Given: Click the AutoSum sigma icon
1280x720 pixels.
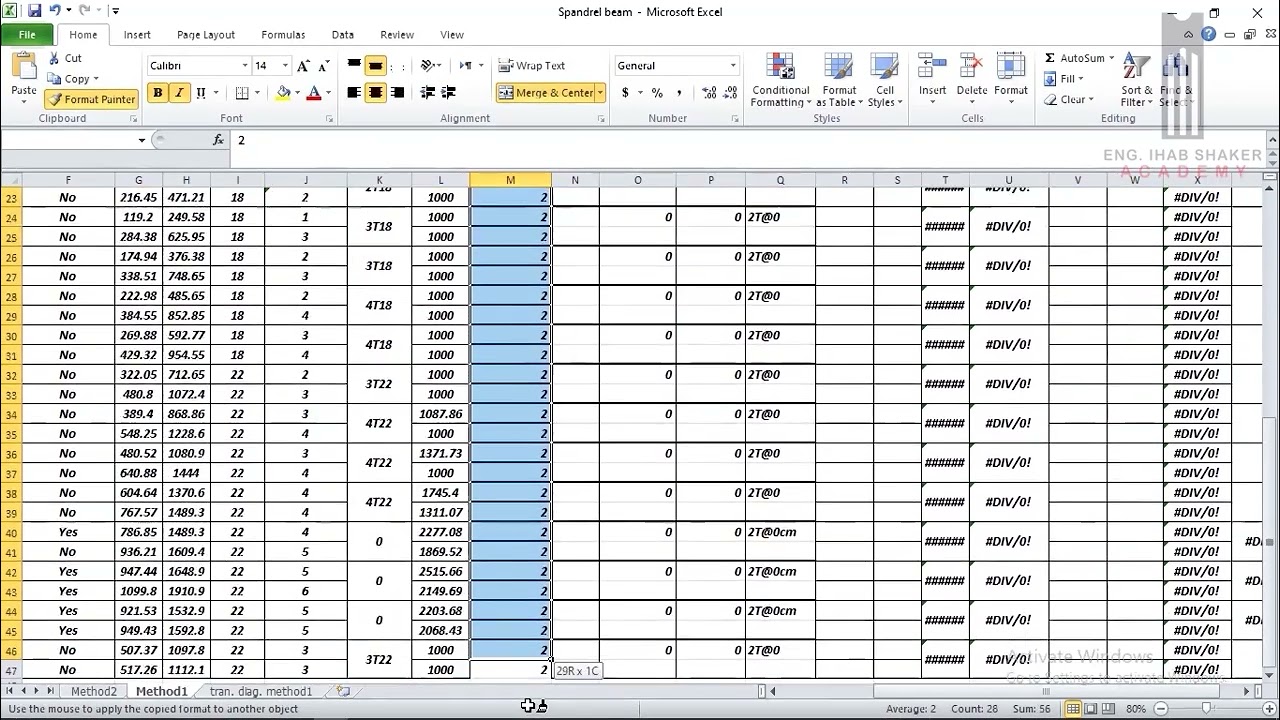Looking at the screenshot, I should 1050,58.
